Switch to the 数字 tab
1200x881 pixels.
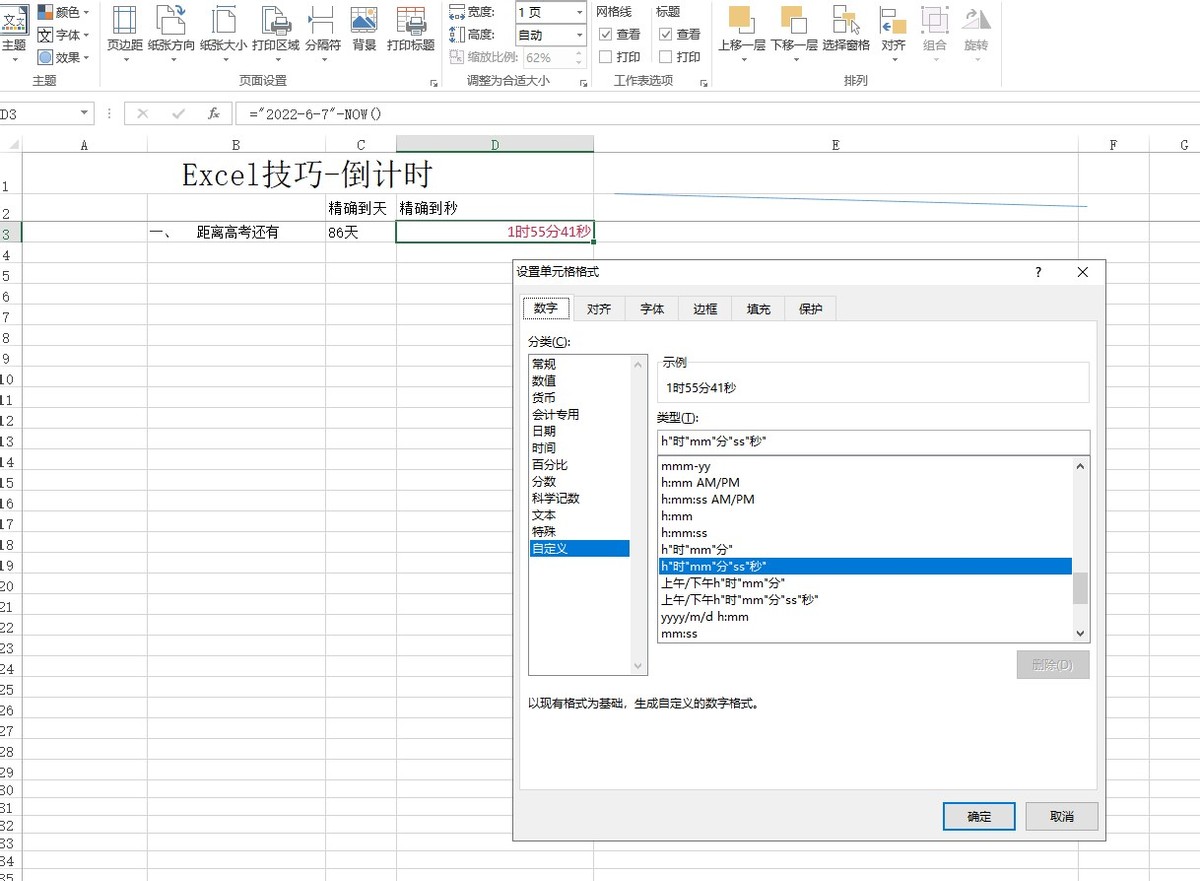546,309
